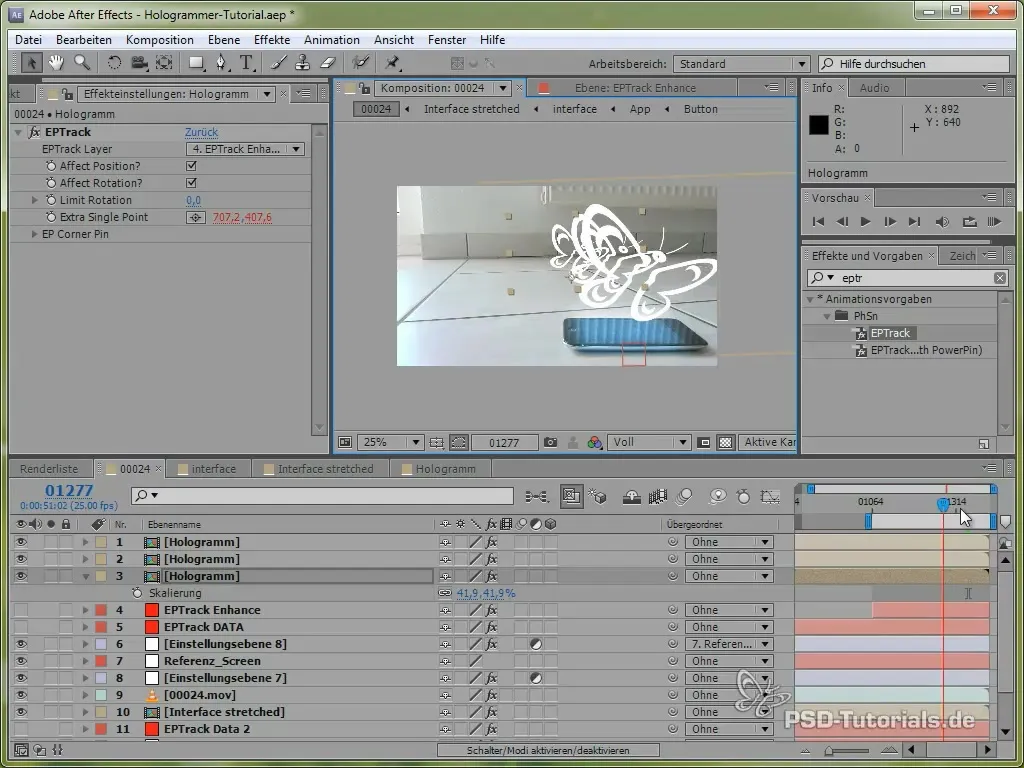Hide layer 1 Hologramm eye
The height and width of the screenshot is (768, 1024).
(21, 542)
